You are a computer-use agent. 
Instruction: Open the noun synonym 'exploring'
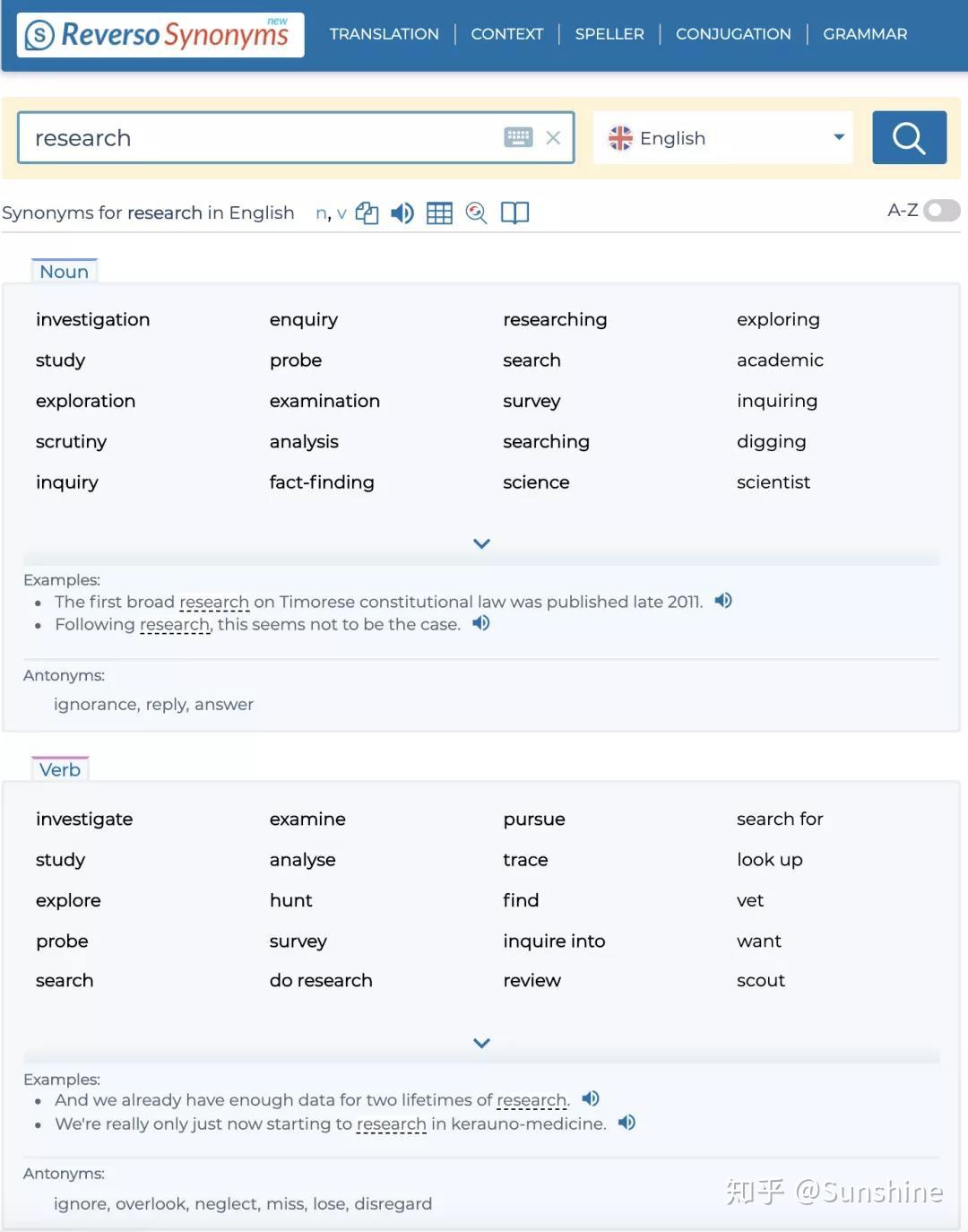(778, 319)
